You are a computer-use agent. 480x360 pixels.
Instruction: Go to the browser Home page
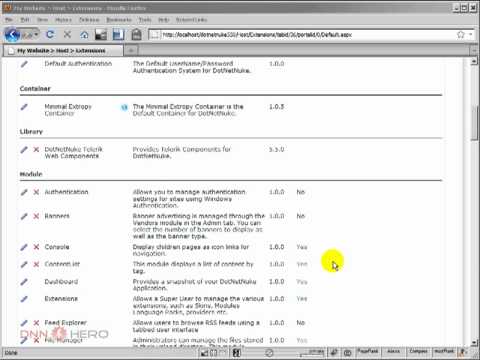pyautogui.click(x=84, y=34)
